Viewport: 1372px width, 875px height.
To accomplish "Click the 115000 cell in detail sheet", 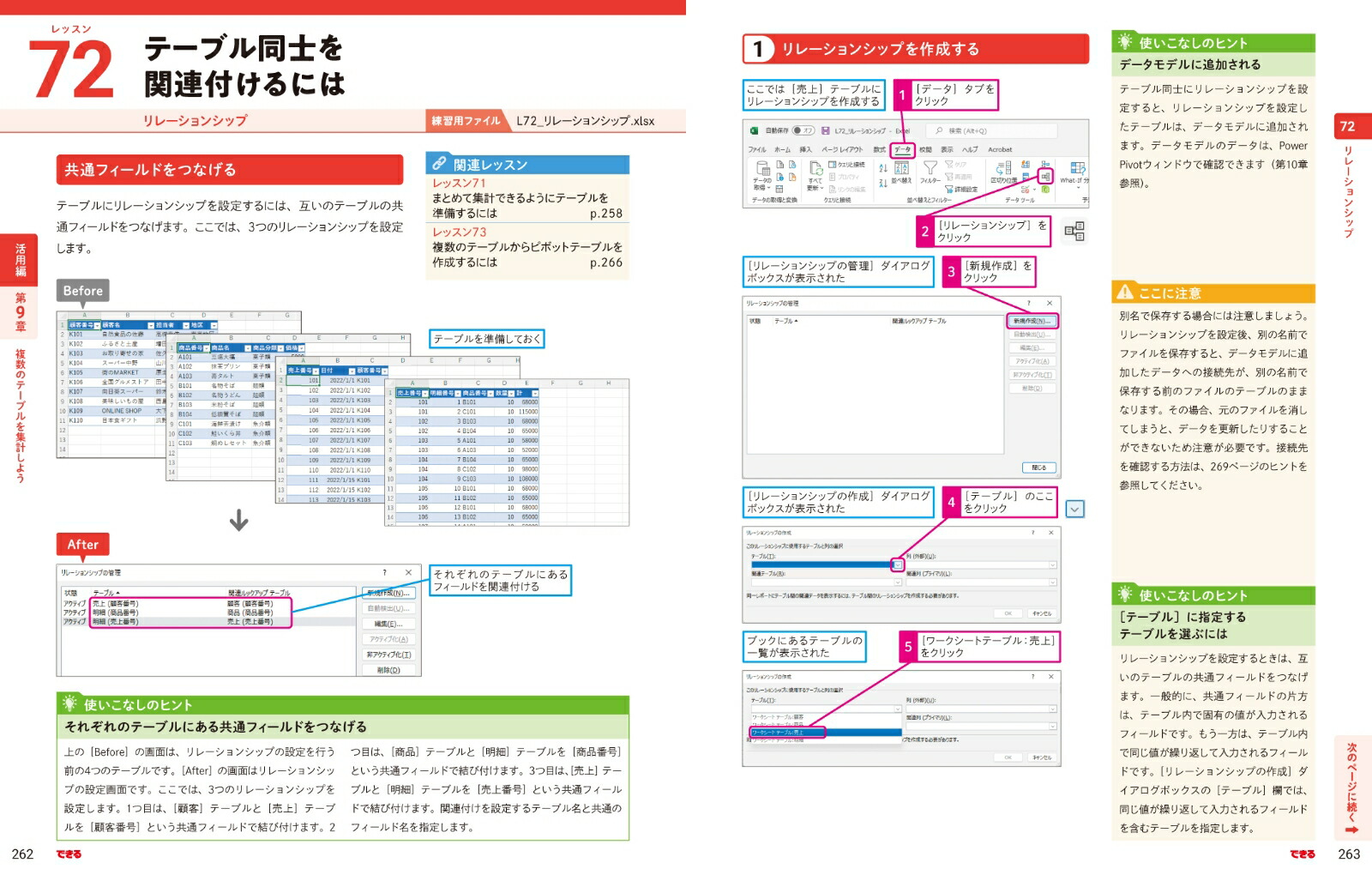I will point(528,412).
